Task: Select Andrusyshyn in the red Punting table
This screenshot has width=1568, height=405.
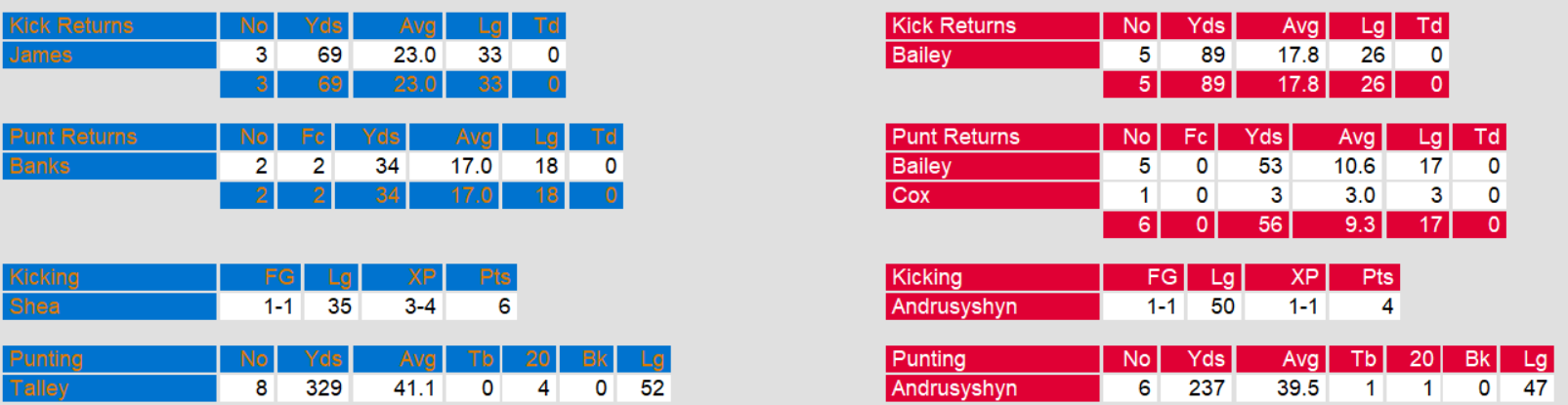Action: coord(954,388)
